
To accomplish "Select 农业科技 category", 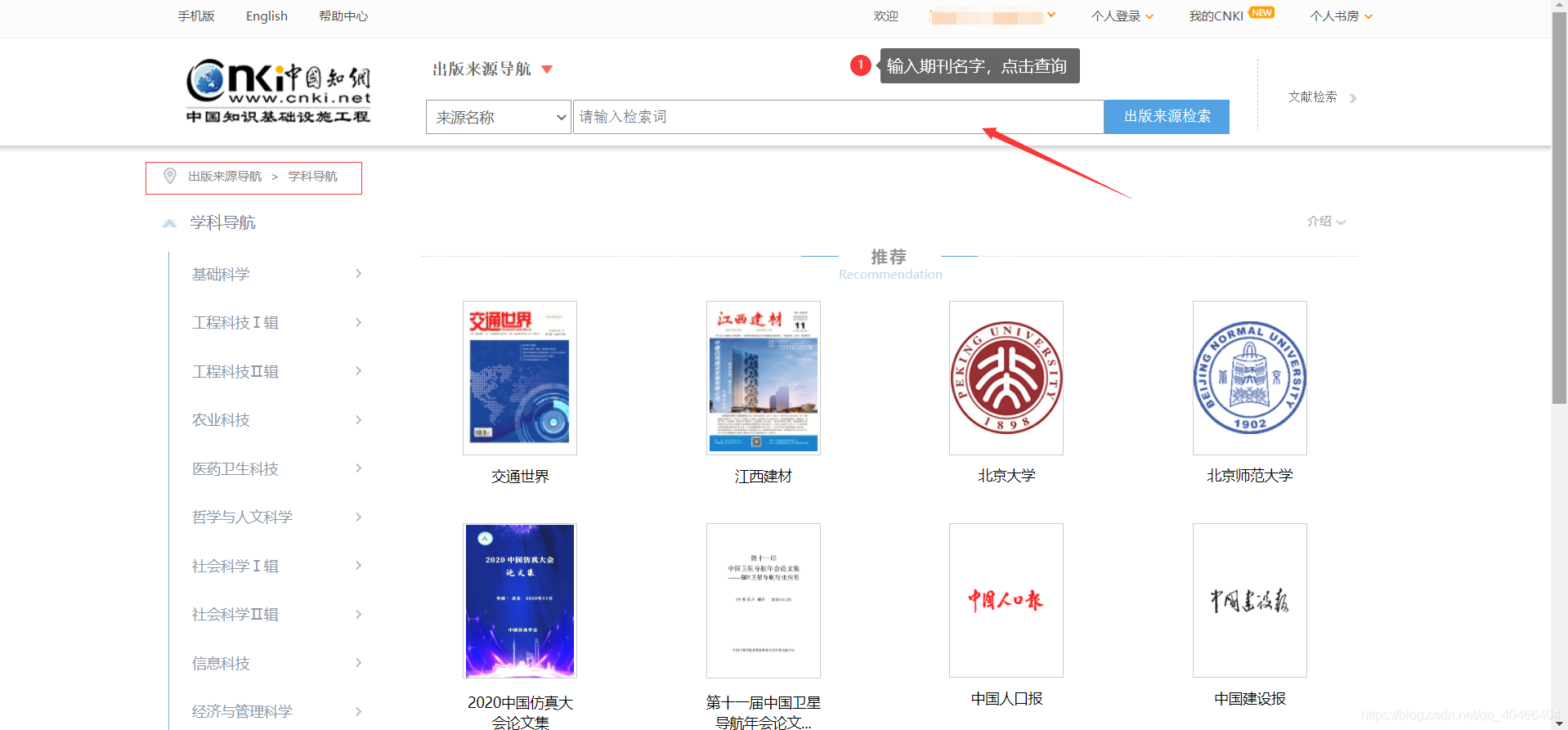I will tap(221, 420).
